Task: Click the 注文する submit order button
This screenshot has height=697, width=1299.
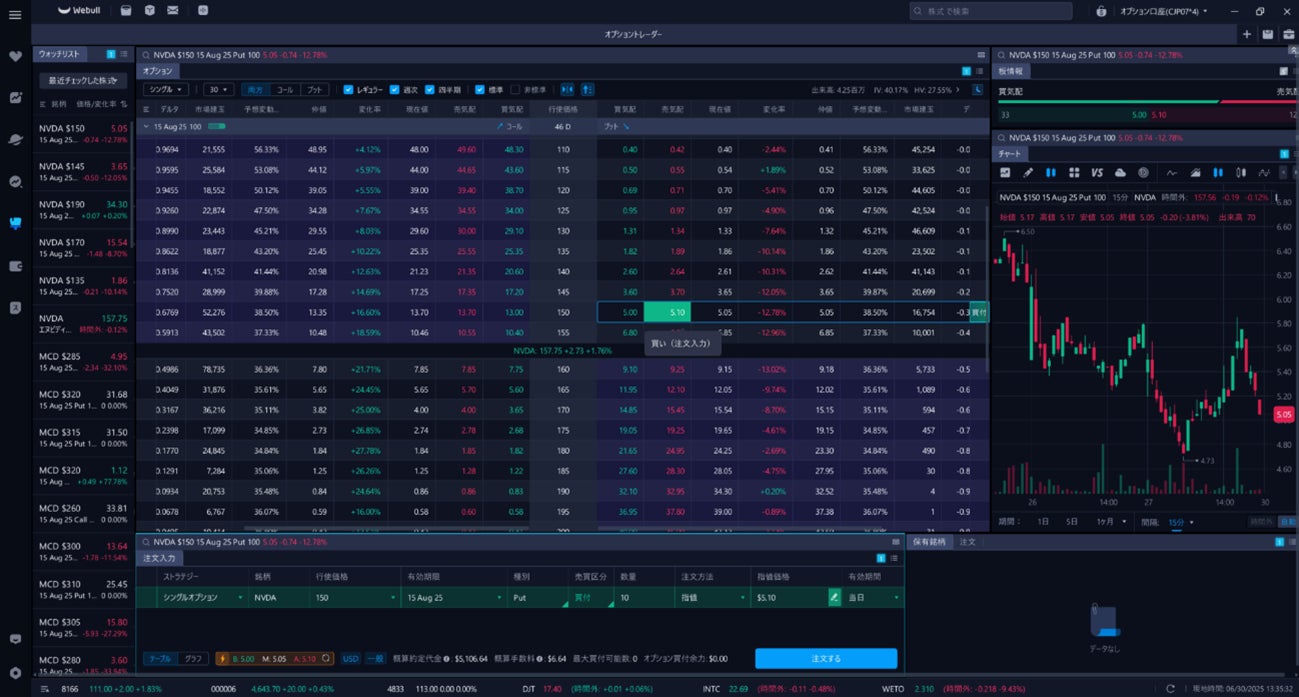Action: (x=826, y=658)
